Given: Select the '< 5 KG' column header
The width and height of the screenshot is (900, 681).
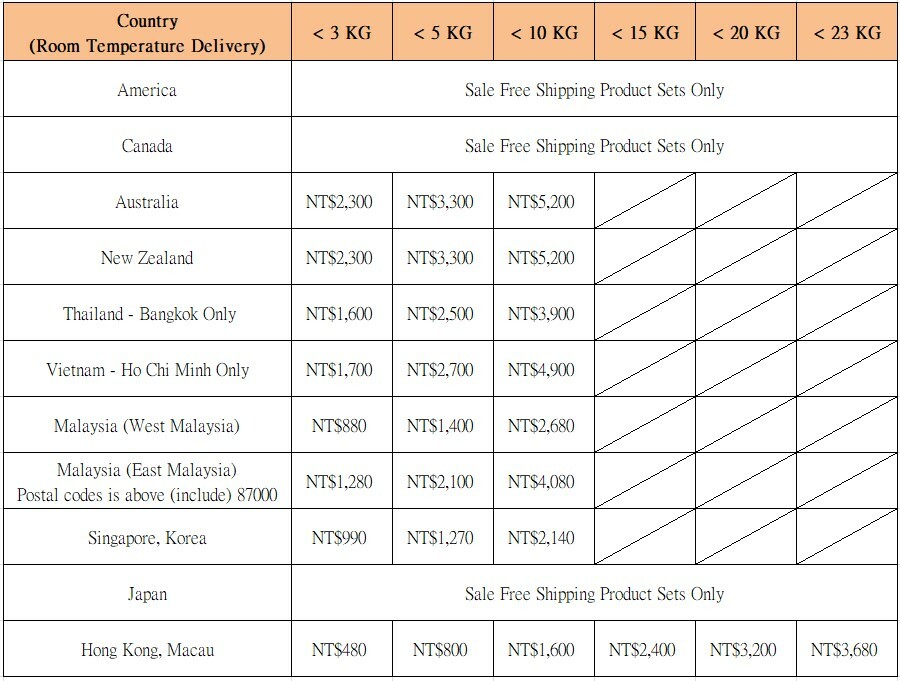Looking at the screenshot, I should (x=442, y=33).
